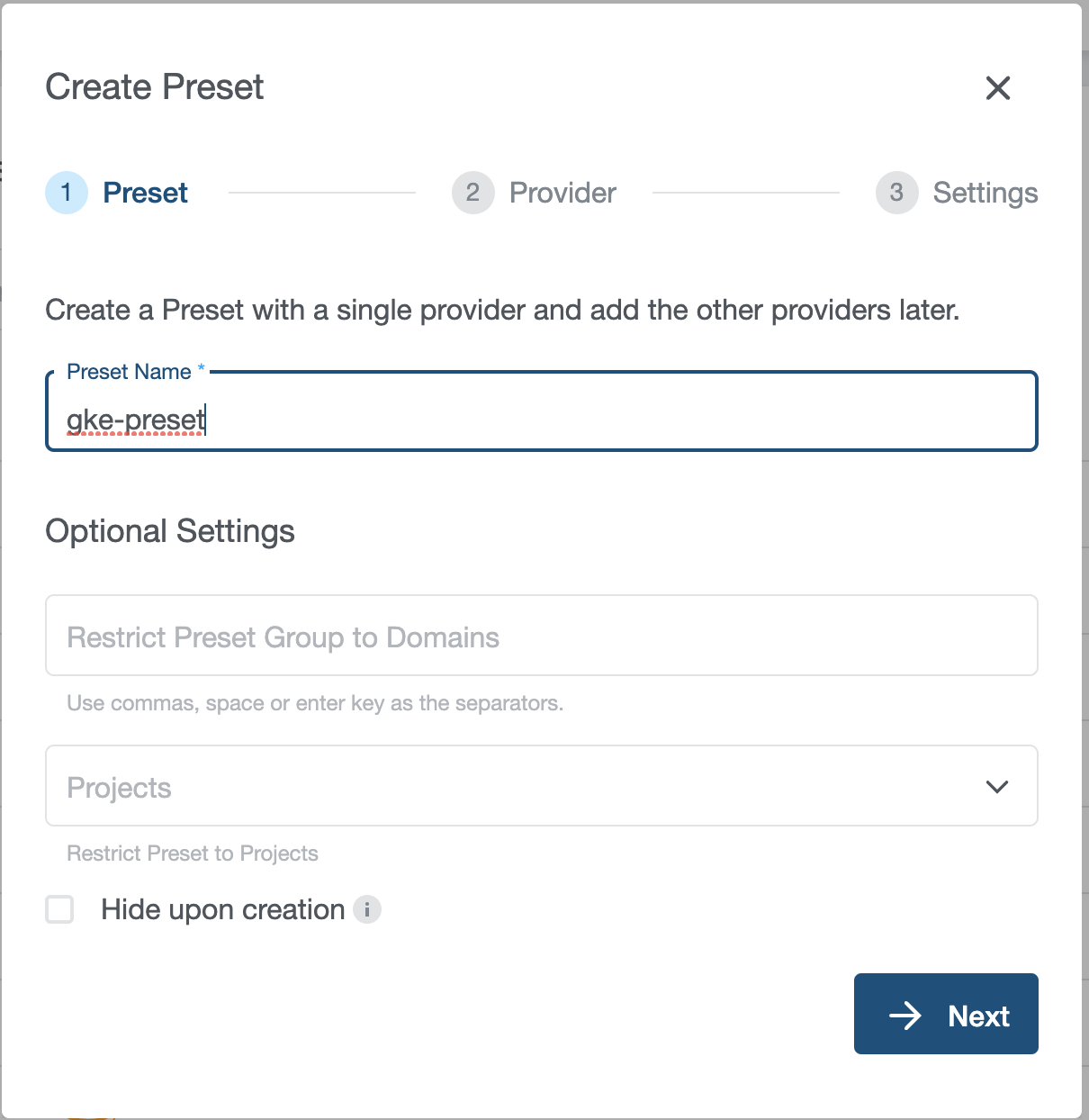This screenshot has height=1120, width=1089.
Task: Switch to the Provider step
Action: click(x=562, y=193)
